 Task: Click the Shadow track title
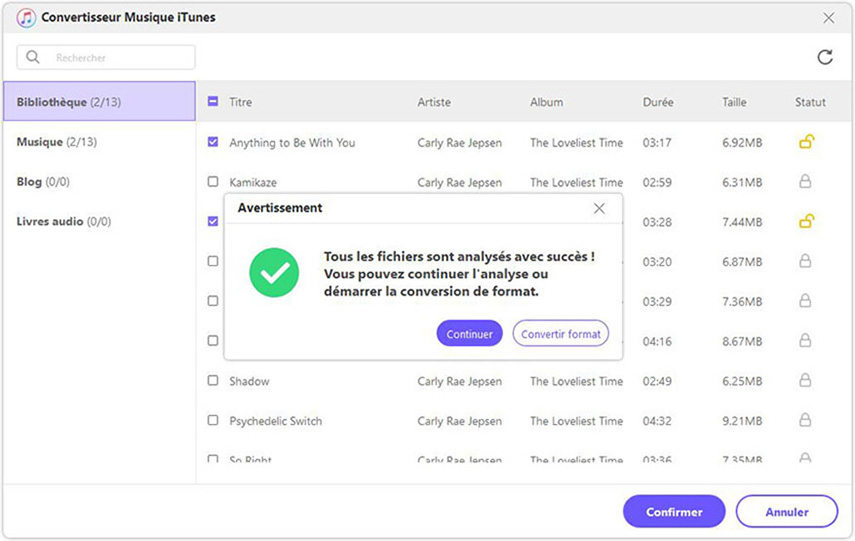(x=249, y=381)
